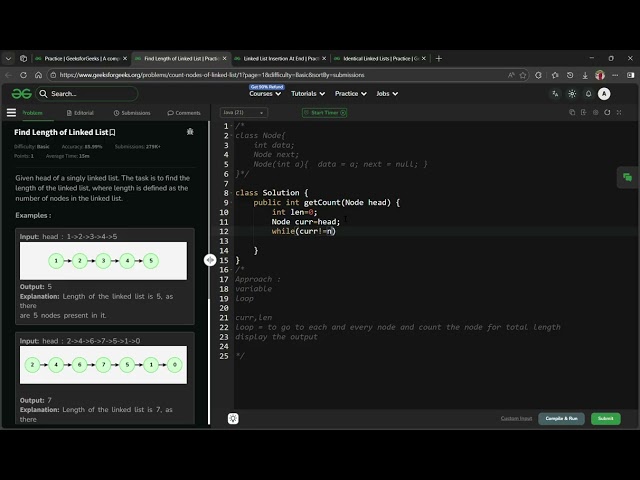
Task: Expand the Tutorials dropdown menu
Action: [306, 94]
